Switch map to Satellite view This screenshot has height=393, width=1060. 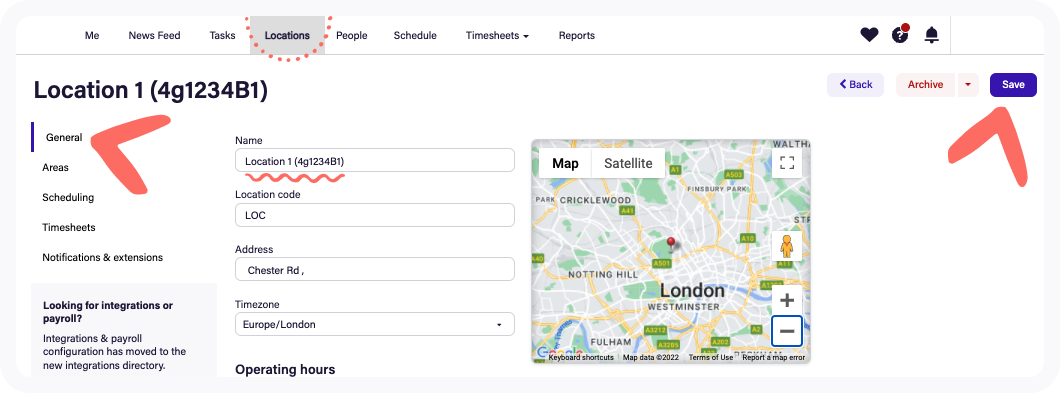pos(628,163)
